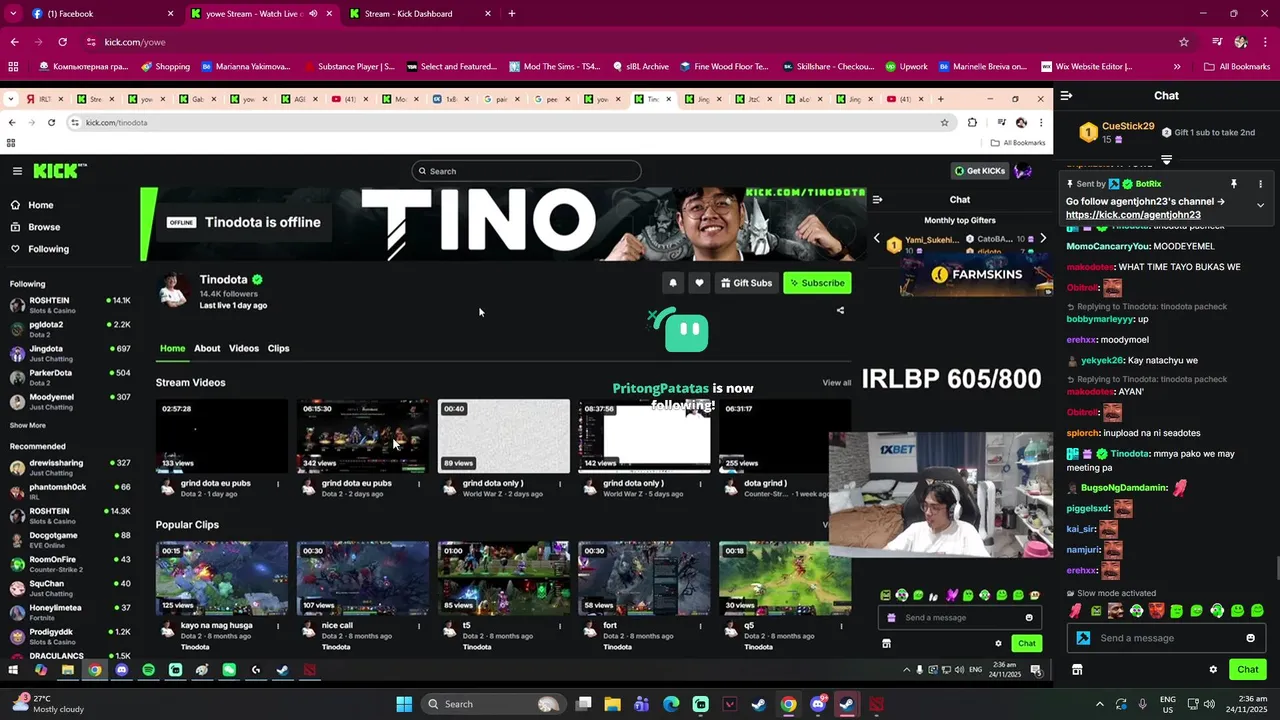The width and height of the screenshot is (1280, 720).
Task: Click the outer chat Send a message field
Action: 1165,638
